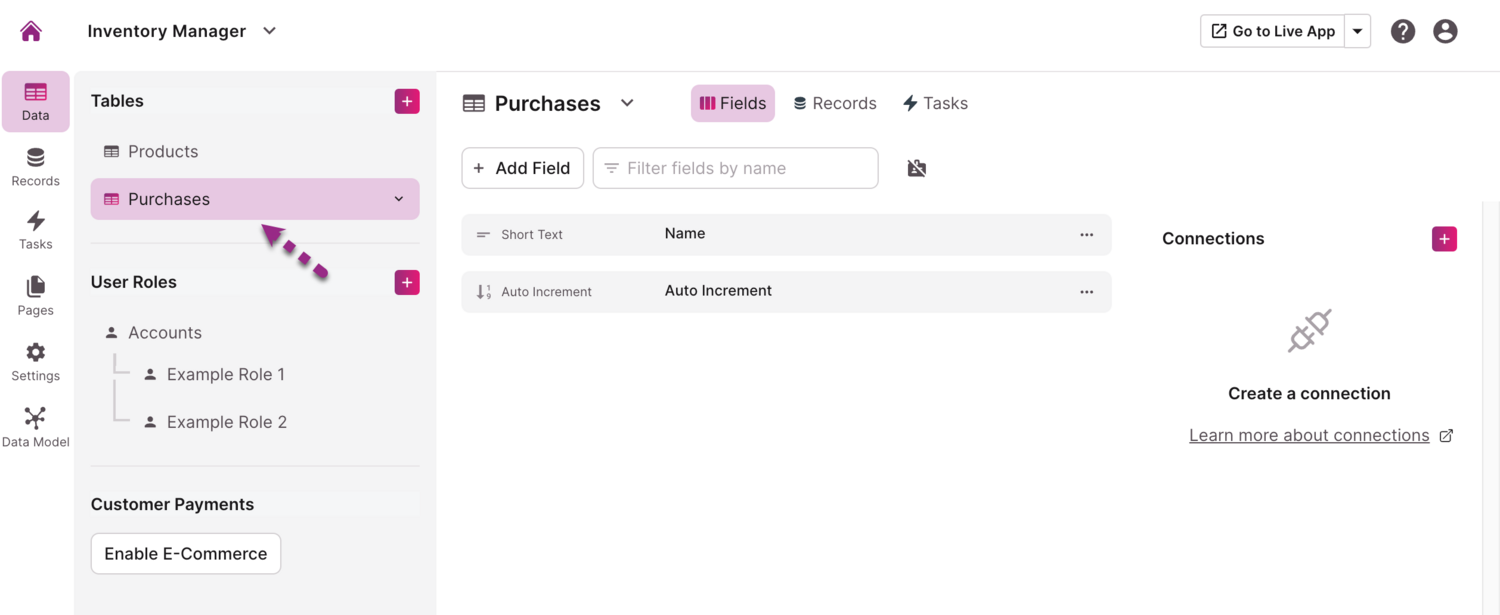This screenshot has height=615, width=1500.
Task: Open Settings from the left sidebar
Action: (x=35, y=361)
